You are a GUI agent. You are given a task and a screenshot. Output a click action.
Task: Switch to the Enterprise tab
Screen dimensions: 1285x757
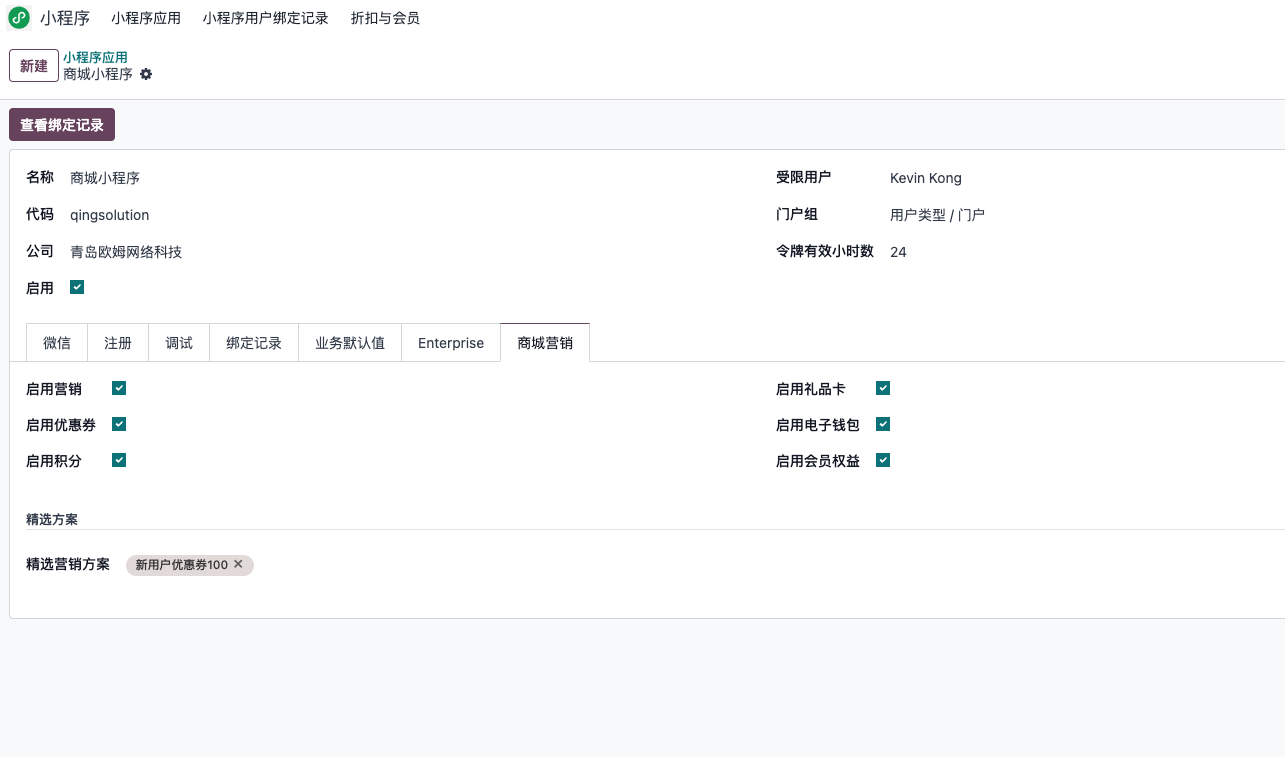(451, 342)
